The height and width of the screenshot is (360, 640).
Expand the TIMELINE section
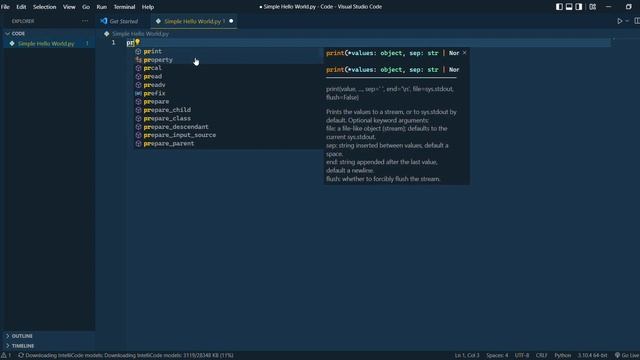point(49,346)
